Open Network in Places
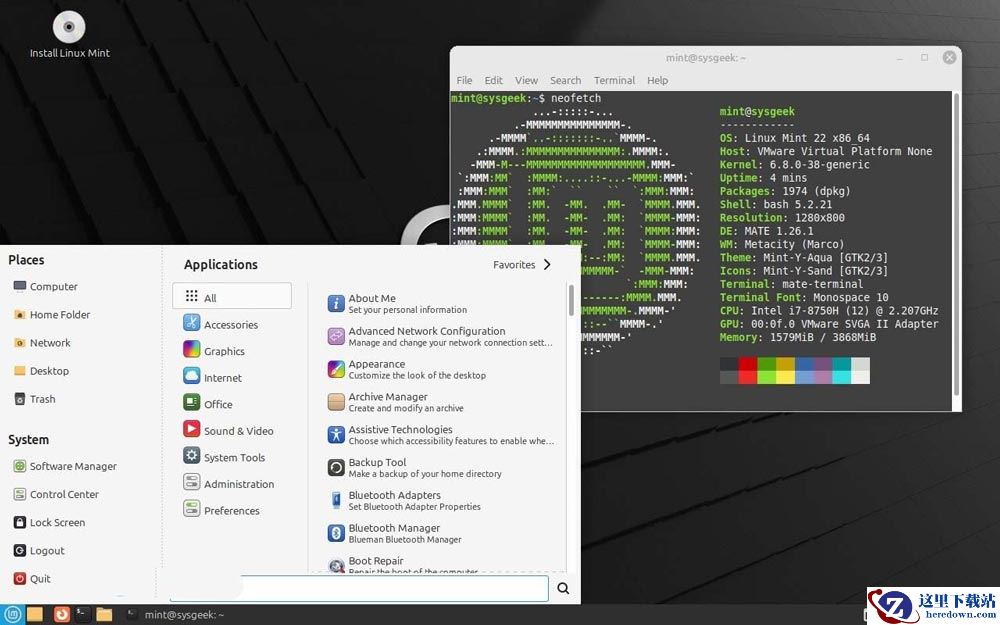This screenshot has height=625, width=1000. click(x=42, y=342)
